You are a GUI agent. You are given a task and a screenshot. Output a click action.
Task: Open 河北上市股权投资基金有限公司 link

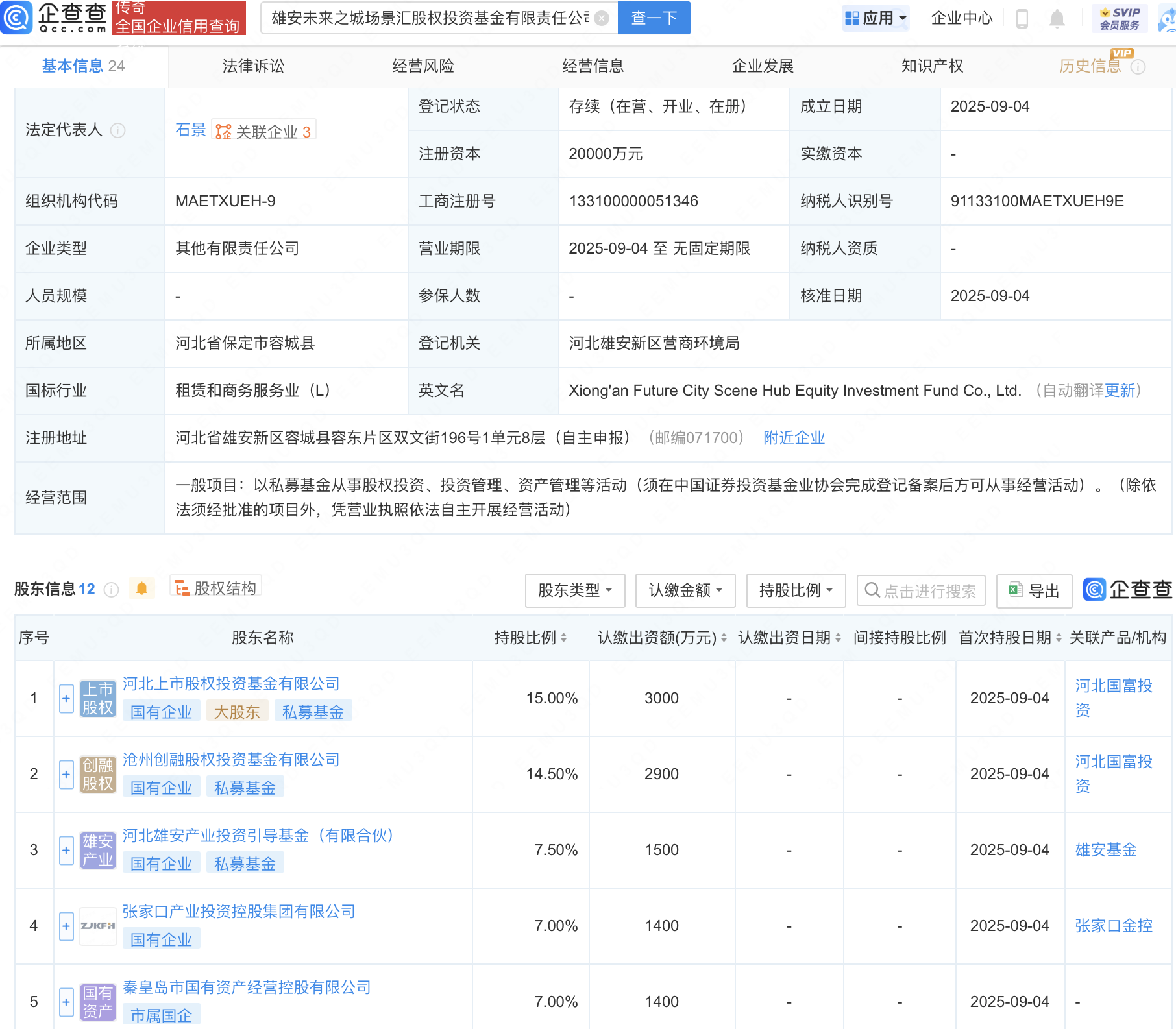tap(231, 684)
